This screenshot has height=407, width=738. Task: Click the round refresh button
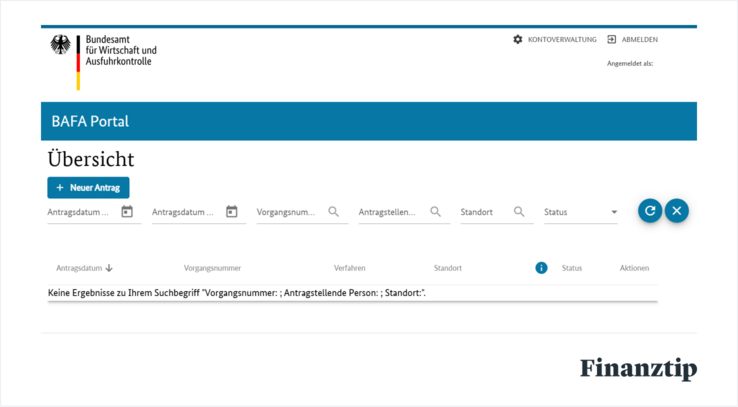pos(650,211)
